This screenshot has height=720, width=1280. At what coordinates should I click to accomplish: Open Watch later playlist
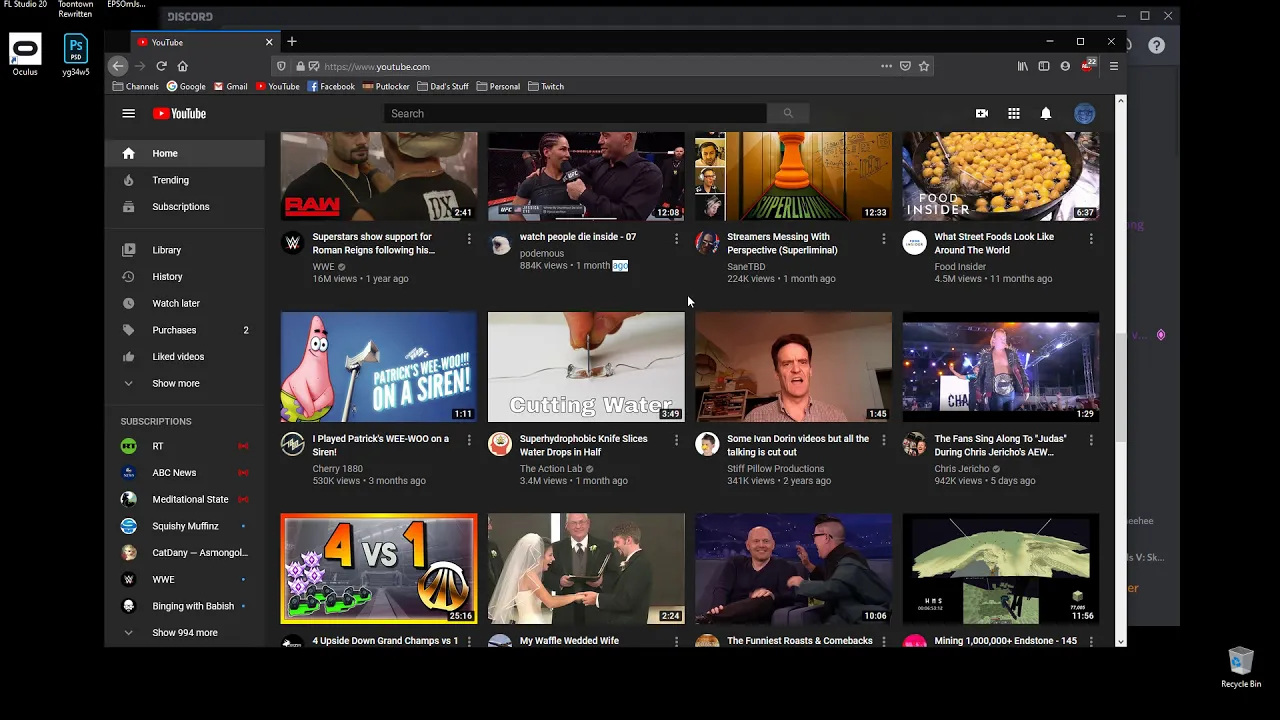[x=184, y=303]
